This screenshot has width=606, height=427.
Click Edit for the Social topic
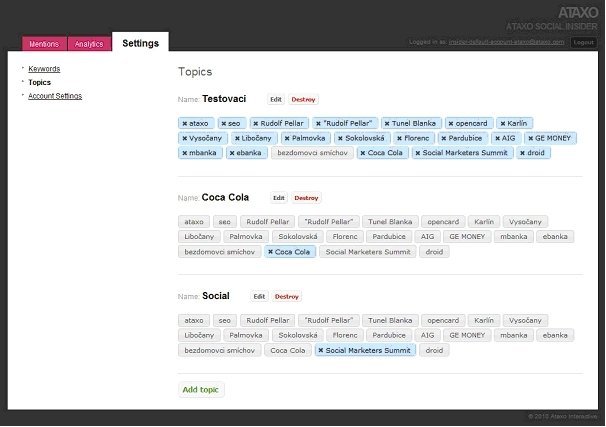pos(259,296)
